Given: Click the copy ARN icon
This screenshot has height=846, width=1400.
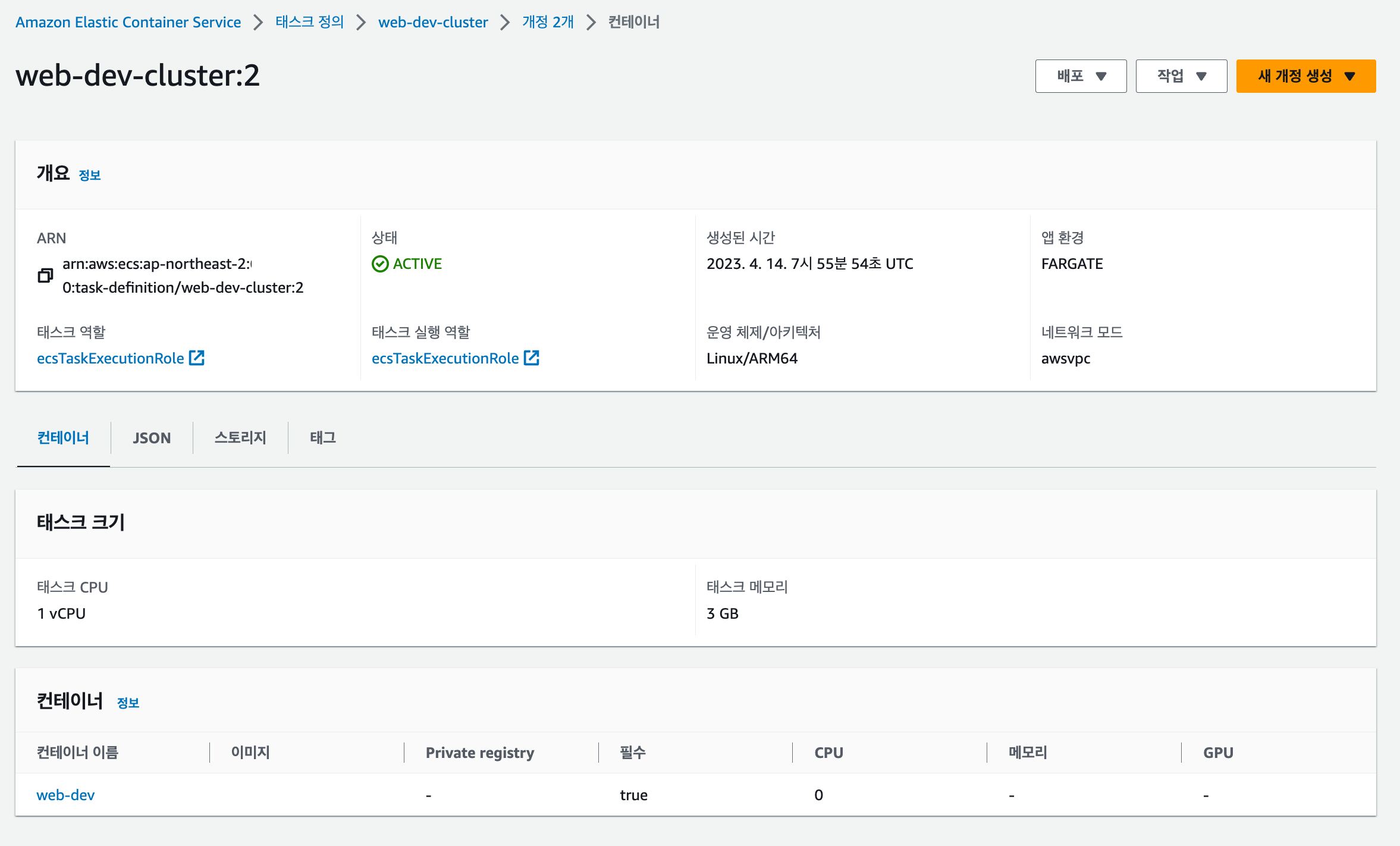Looking at the screenshot, I should (45, 275).
